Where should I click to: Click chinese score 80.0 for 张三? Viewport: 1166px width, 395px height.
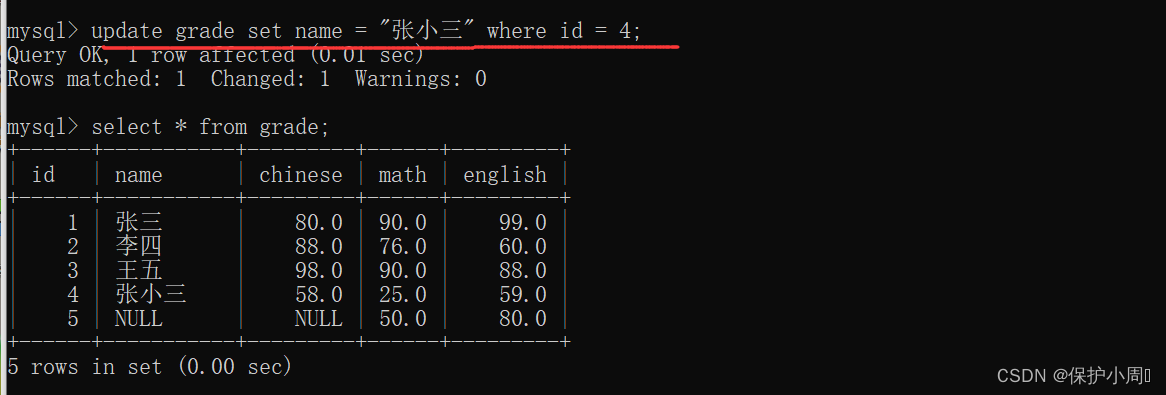pyautogui.click(x=318, y=222)
